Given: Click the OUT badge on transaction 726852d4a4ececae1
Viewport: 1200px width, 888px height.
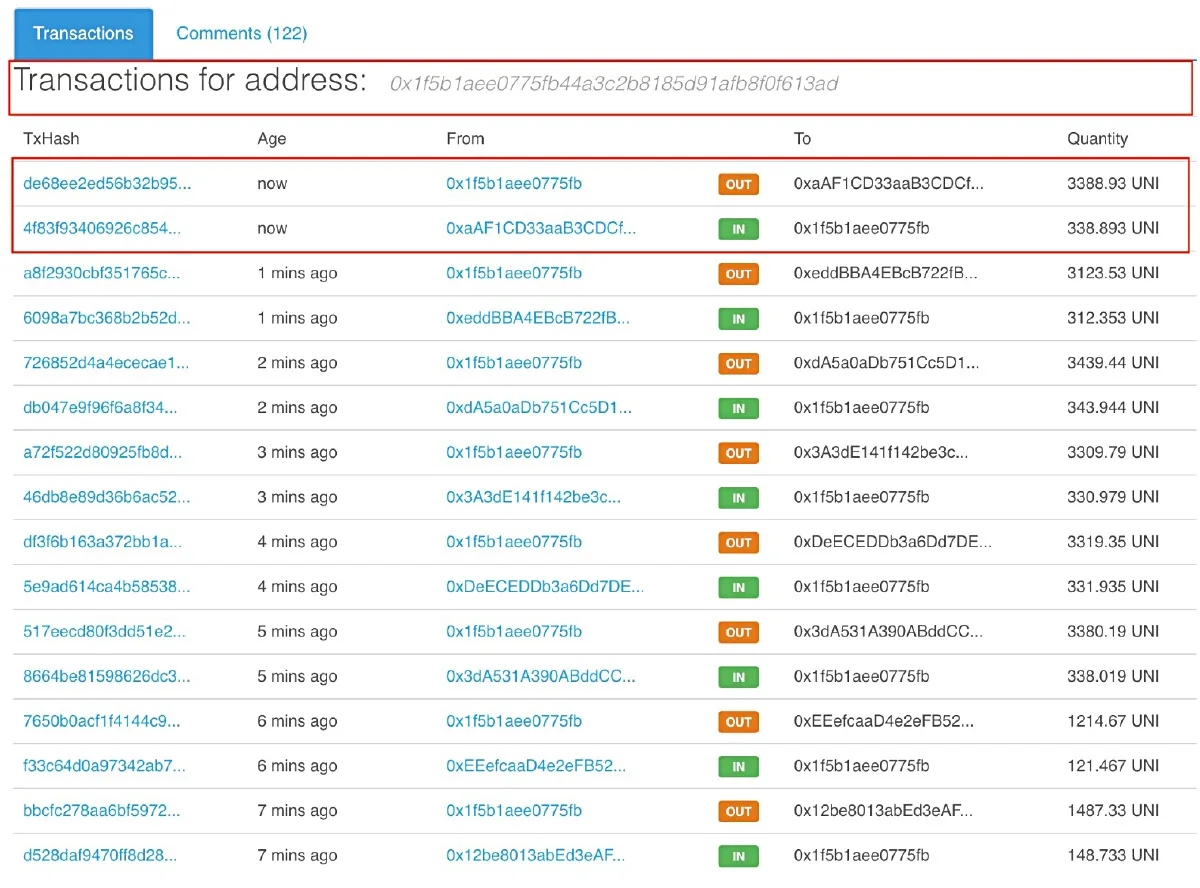Looking at the screenshot, I should coord(738,363).
